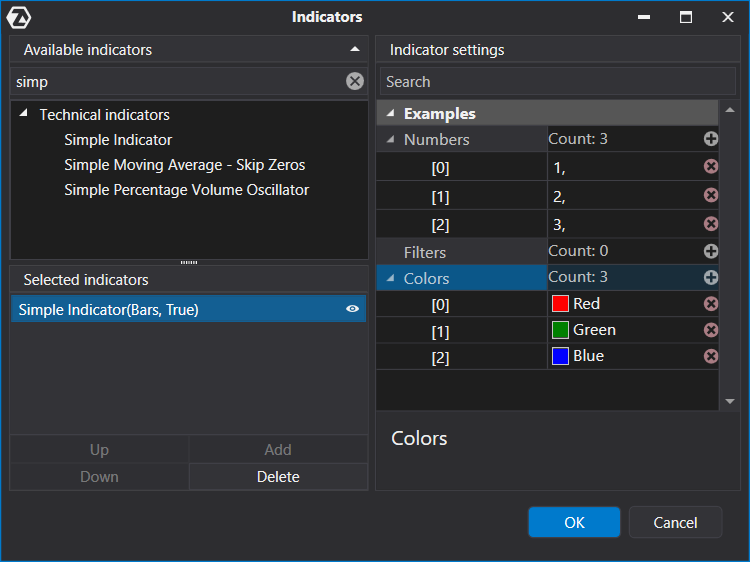Minimize the Indicators window
The image size is (750, 562).
click(644, 17)
